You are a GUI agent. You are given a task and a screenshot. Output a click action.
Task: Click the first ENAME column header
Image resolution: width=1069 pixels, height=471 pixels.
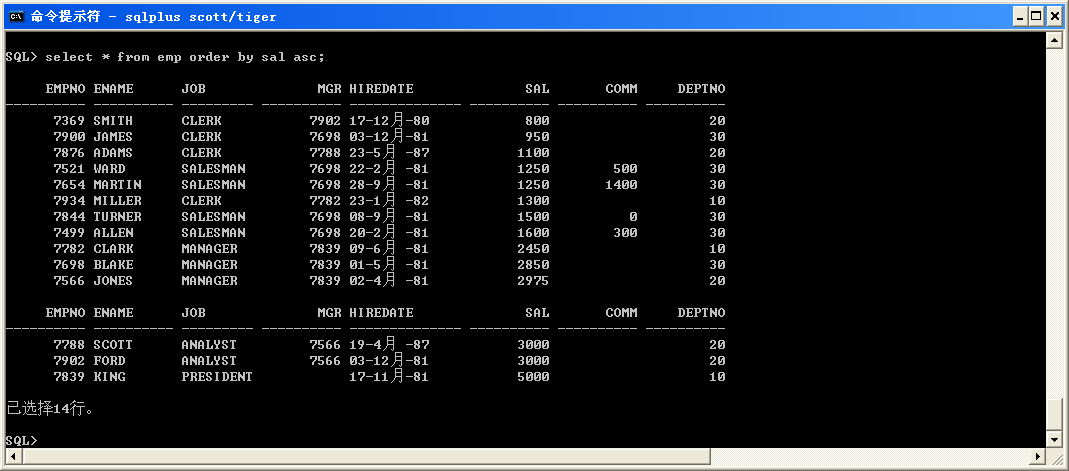tap(113, 89)
